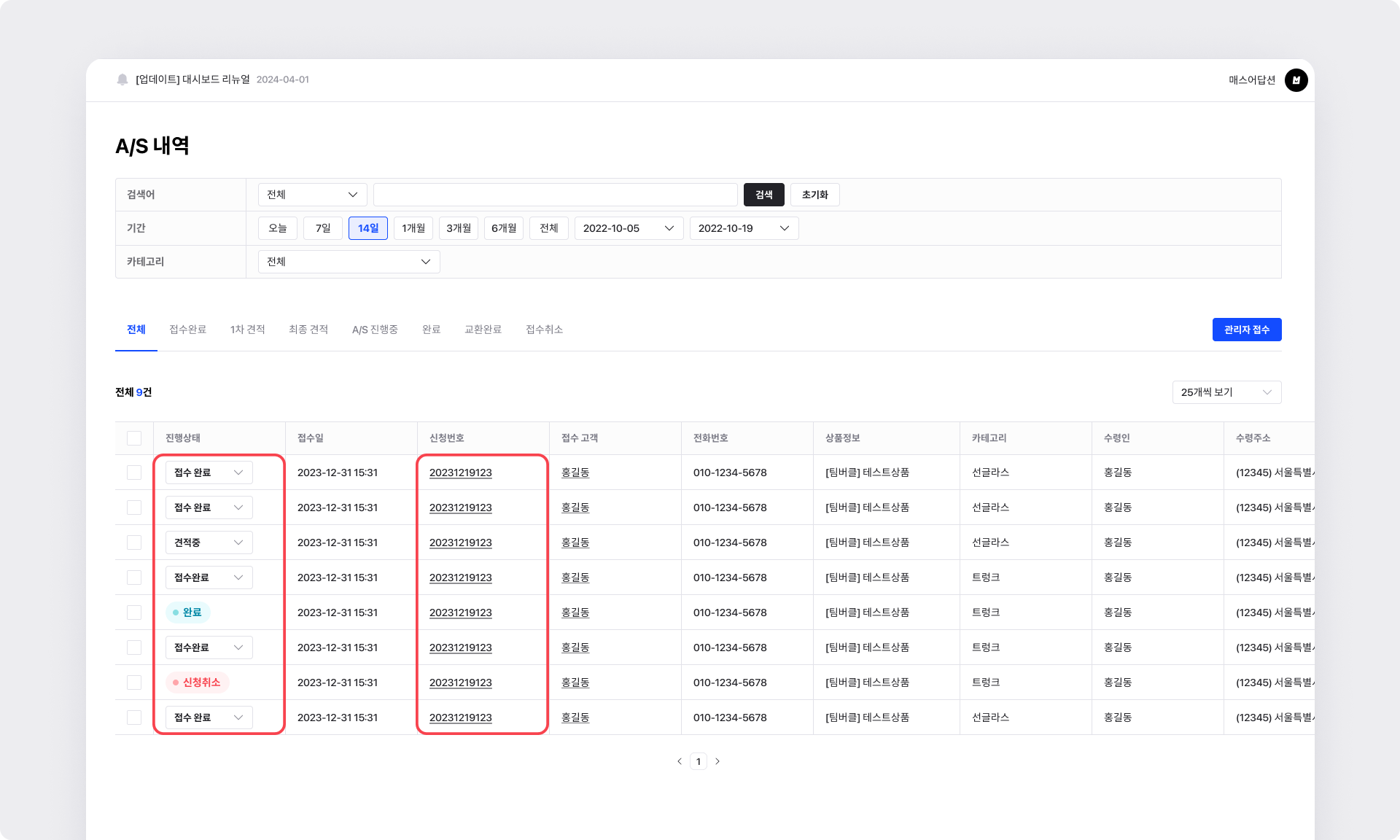Click the black 검색 button
This screenshot has width=1400, height=840.
point(763,195)
